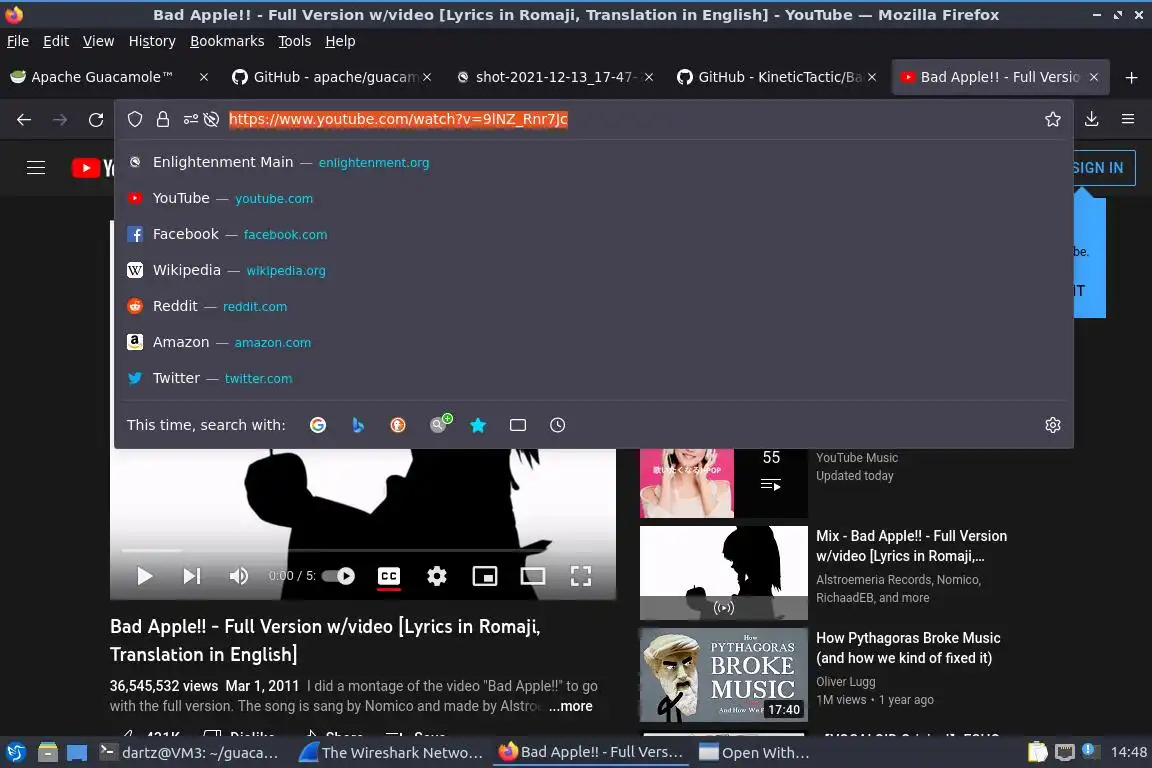This screenshot has height=768, width=1152.
Task: Expand description with ...more
Action: 571,706
